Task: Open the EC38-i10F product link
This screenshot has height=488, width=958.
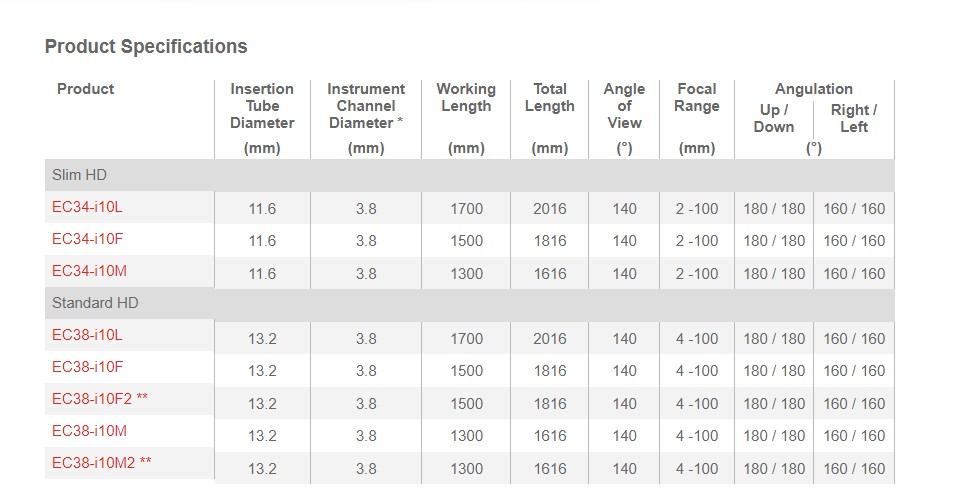Action: click(x=87, y=367)
